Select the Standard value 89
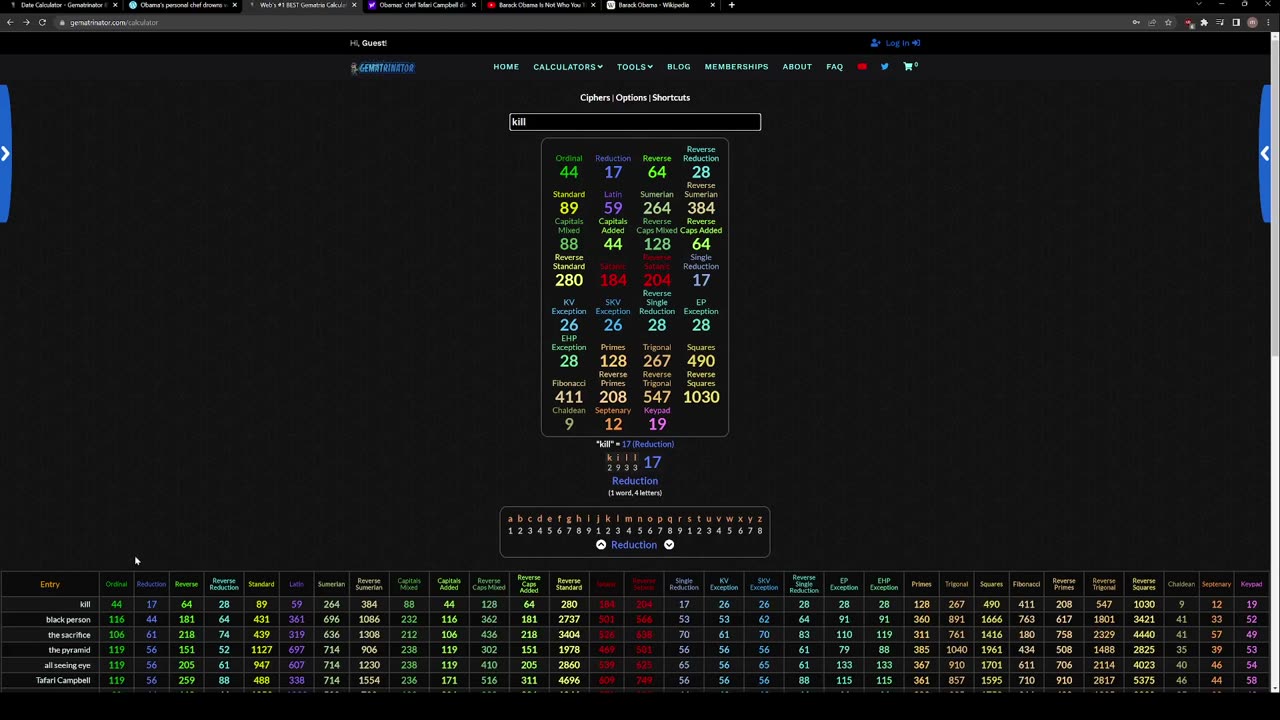This screenshot has width=1280, height=720. click(x=569, y=208)
